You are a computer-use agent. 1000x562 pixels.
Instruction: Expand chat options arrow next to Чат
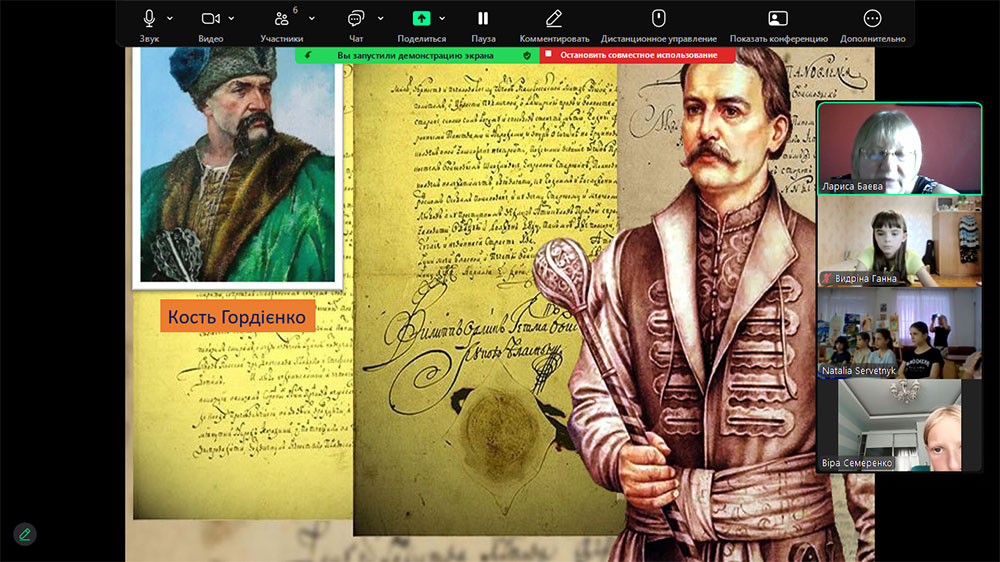point(380,19)
